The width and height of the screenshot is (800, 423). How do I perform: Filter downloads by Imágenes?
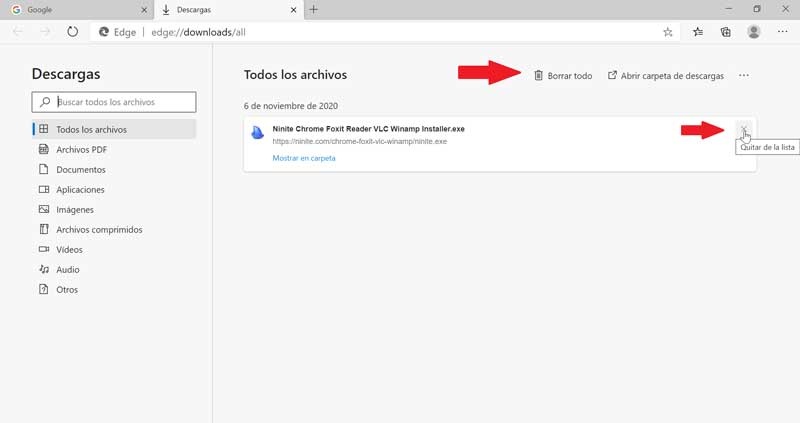tap(114, 209)
